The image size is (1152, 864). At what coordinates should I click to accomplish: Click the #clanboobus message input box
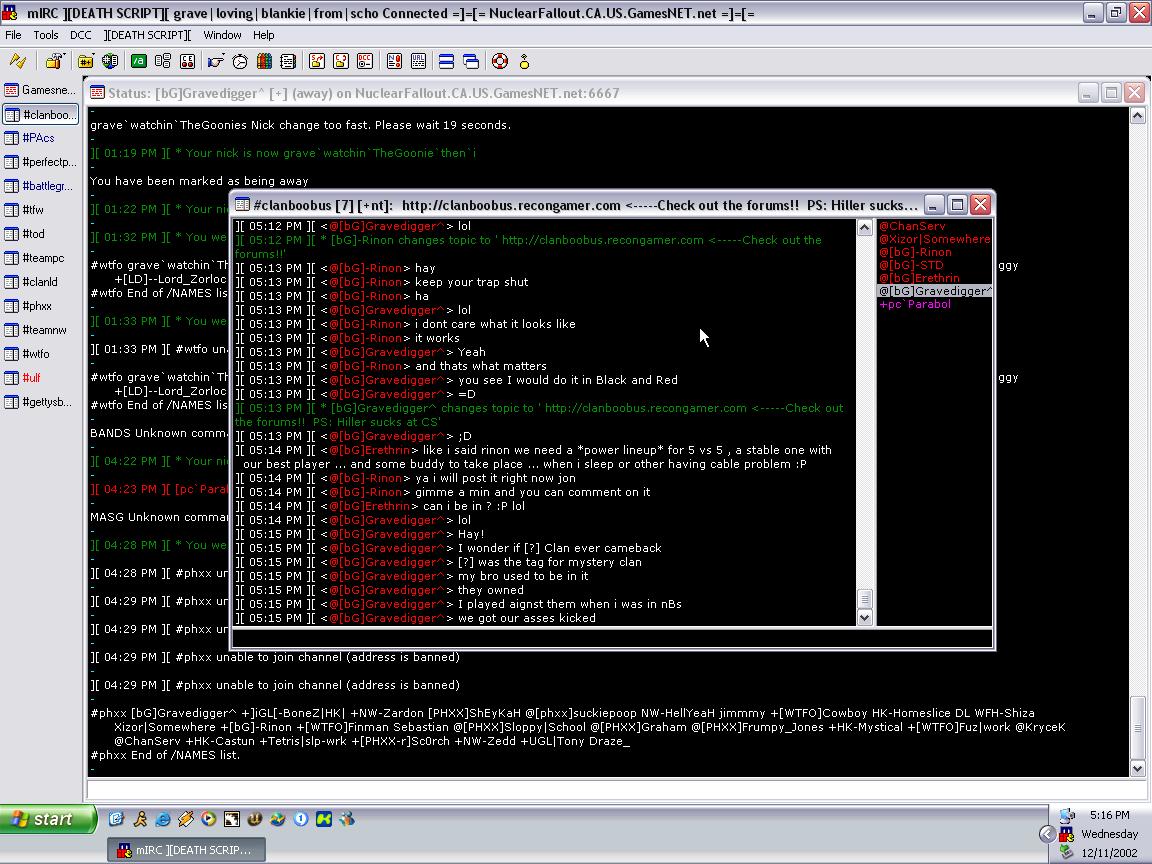tap(612, 639)
